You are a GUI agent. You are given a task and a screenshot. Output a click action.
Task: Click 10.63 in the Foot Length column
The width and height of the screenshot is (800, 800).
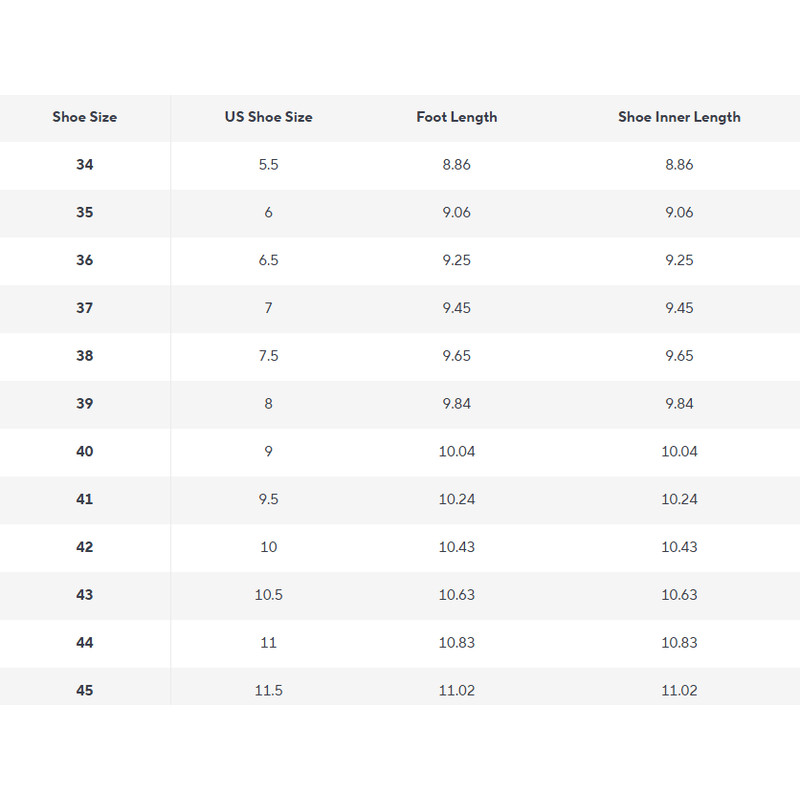(x=457, y=595)
